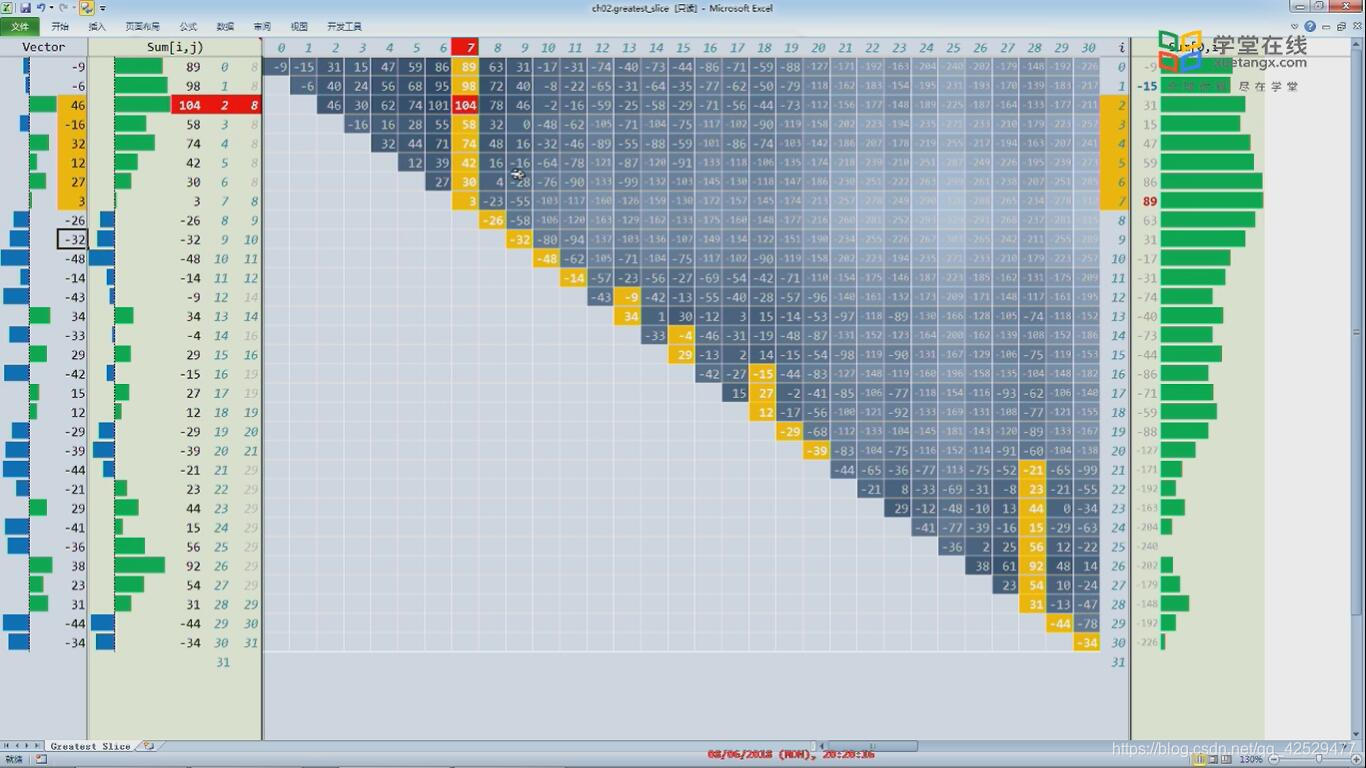1366x768 pixels.
Task: Select the orange 92 cell in row 26
Action: click(1034, 566)
